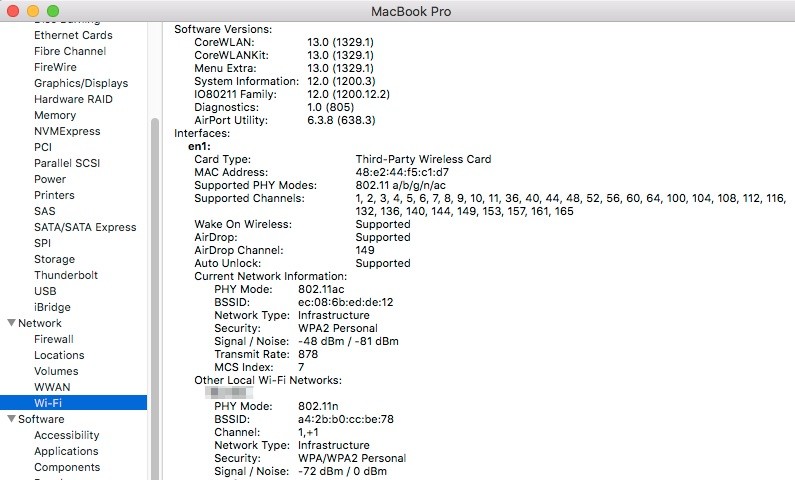Open Hardware RAID section

tap(73, 99)
